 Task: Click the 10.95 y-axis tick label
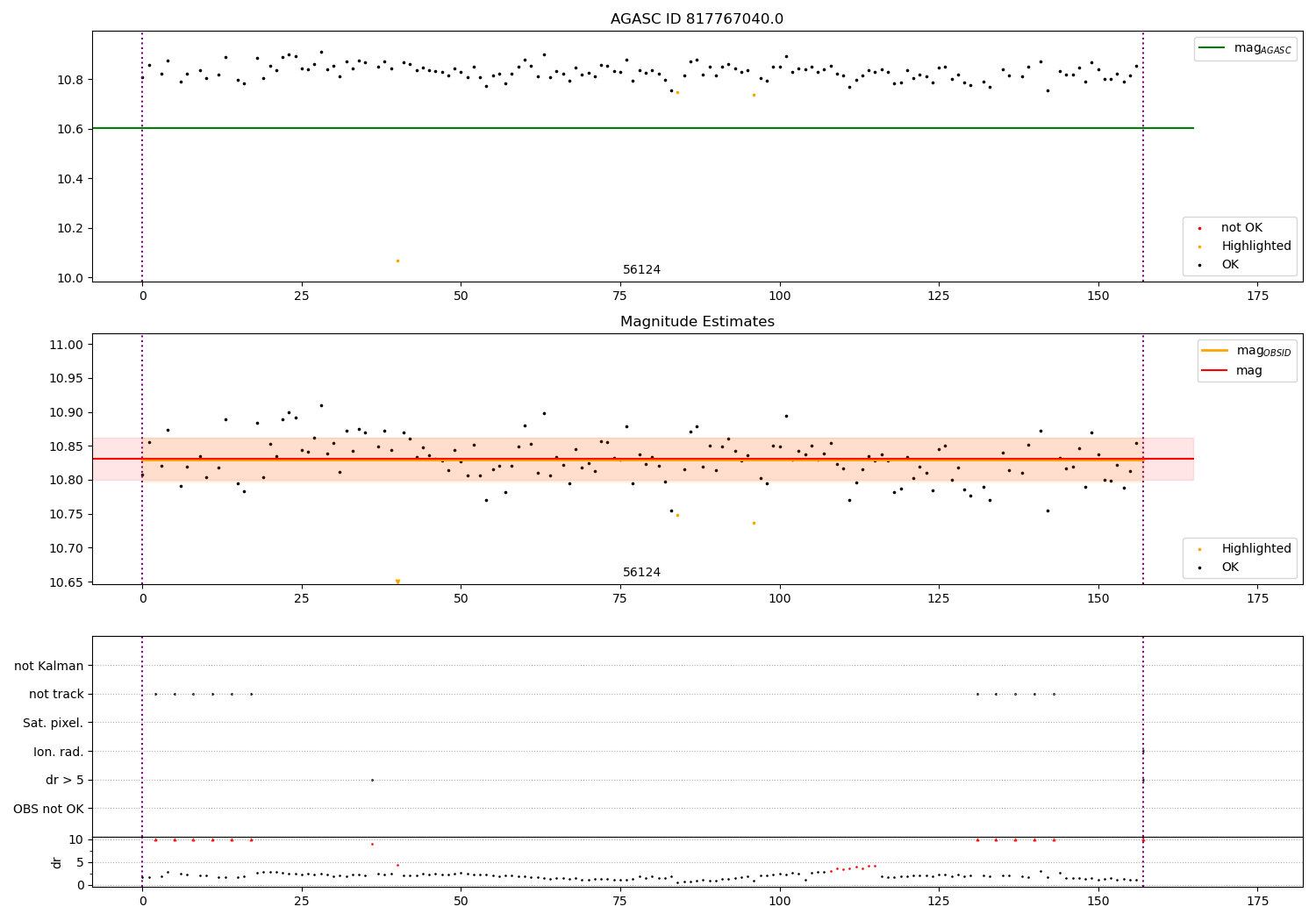[x=67, y=379]
